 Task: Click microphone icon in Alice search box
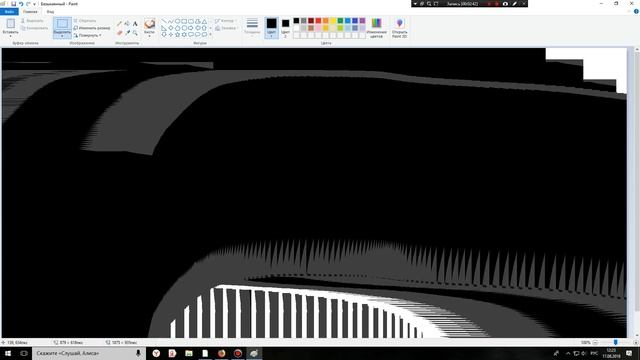tap(138, 353)
